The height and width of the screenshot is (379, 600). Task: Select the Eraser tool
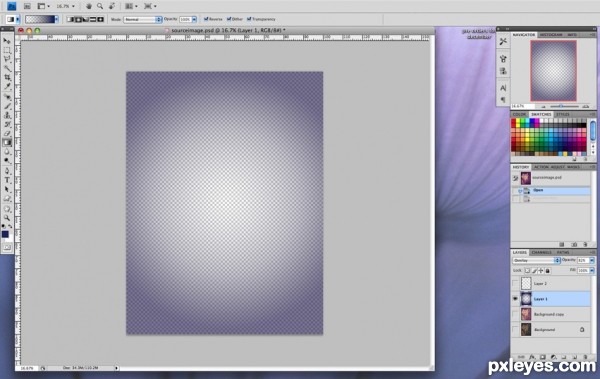pos(7,134)
